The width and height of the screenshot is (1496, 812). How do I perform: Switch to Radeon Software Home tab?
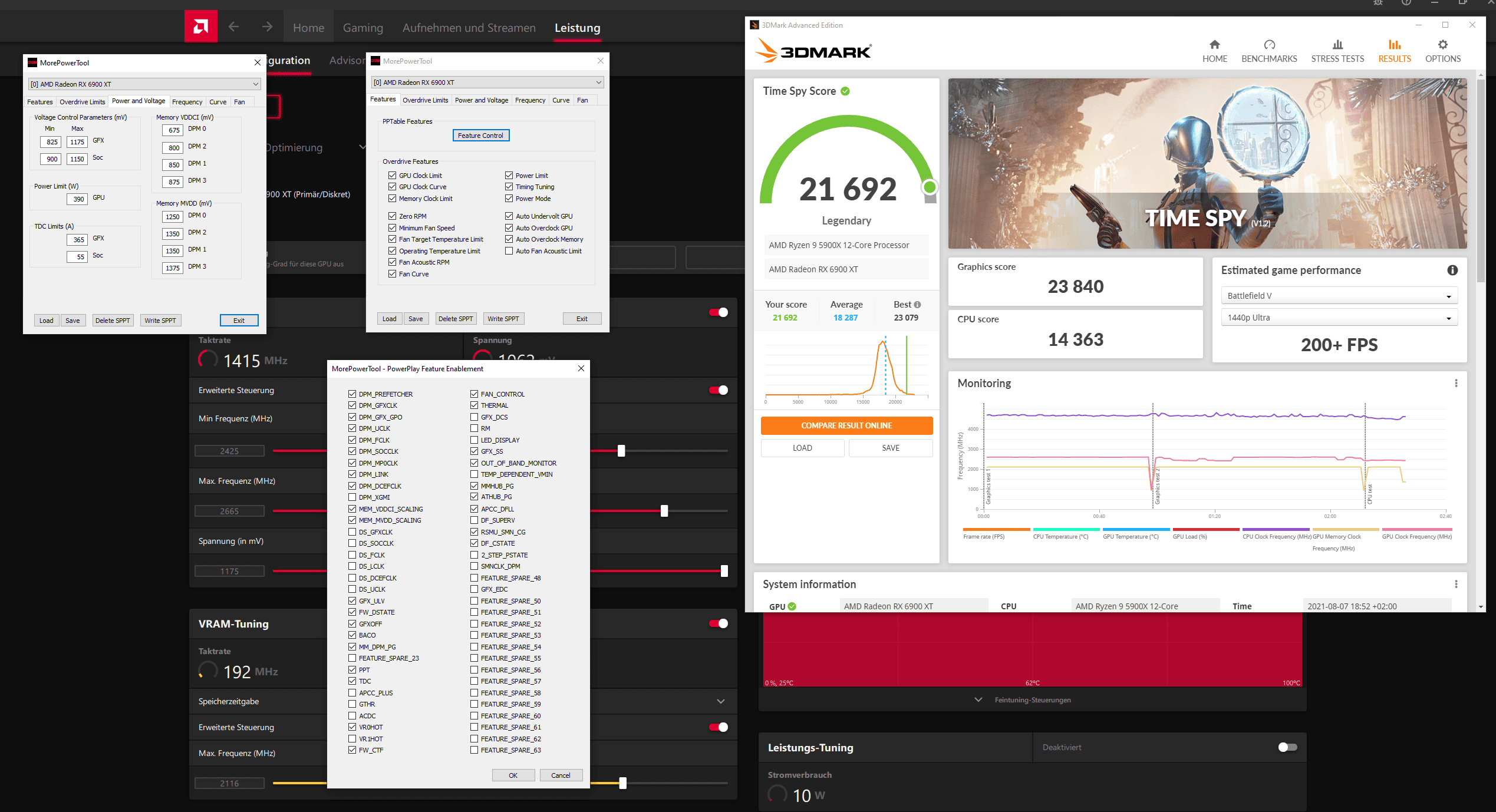[x=308, y=28]
